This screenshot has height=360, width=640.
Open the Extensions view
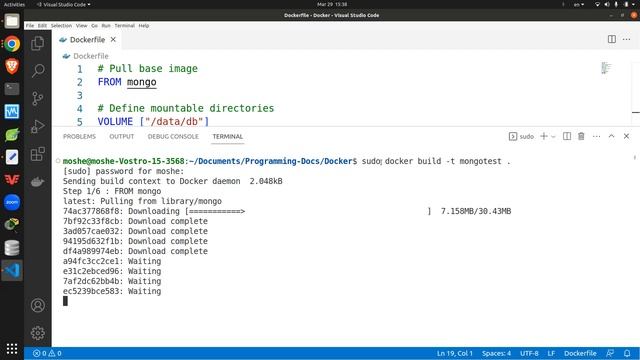click(38, 154)
